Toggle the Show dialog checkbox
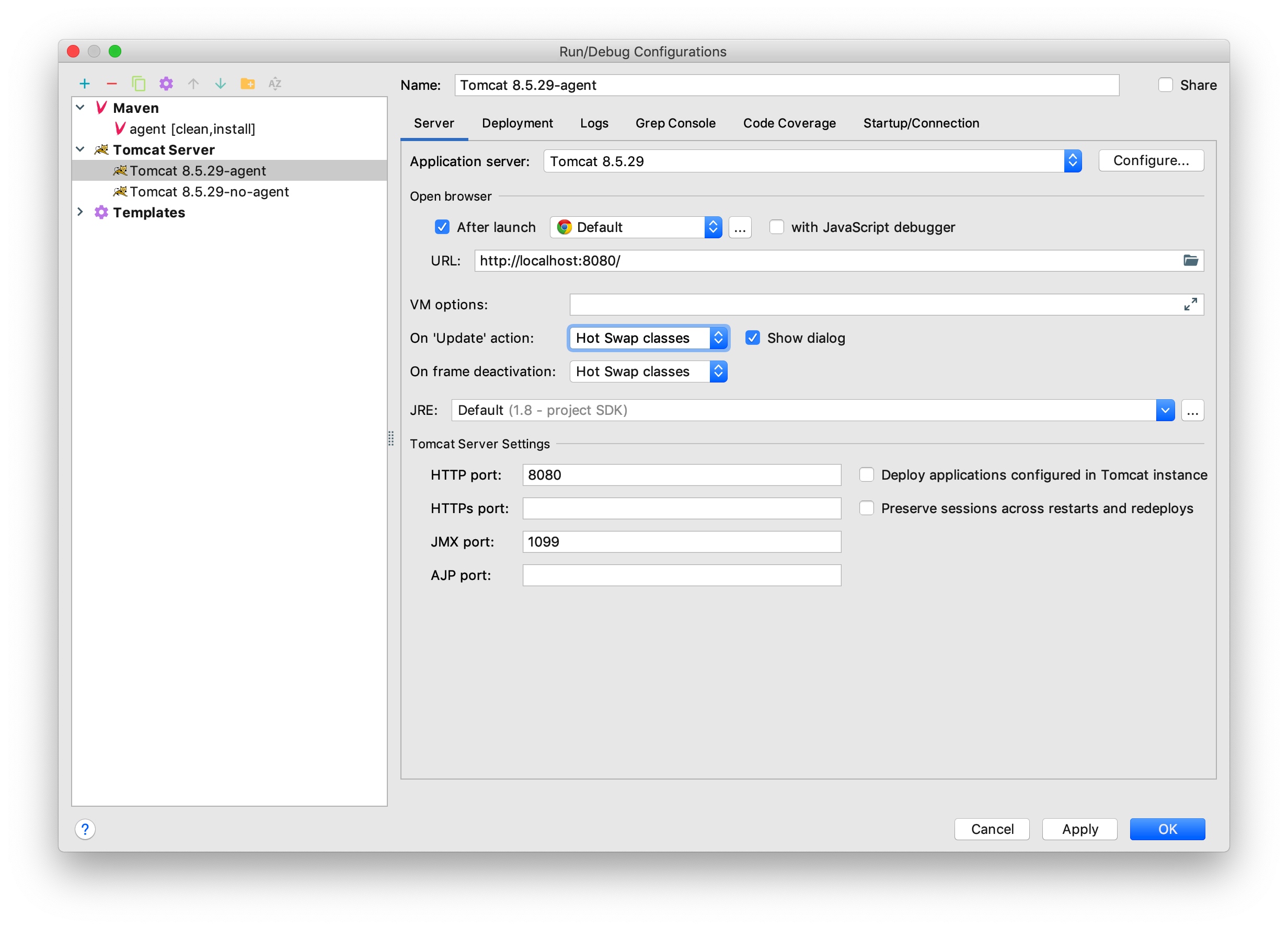Image resolution: width=1288 pixels, height=929 pixels. click(x=753, y=338)
